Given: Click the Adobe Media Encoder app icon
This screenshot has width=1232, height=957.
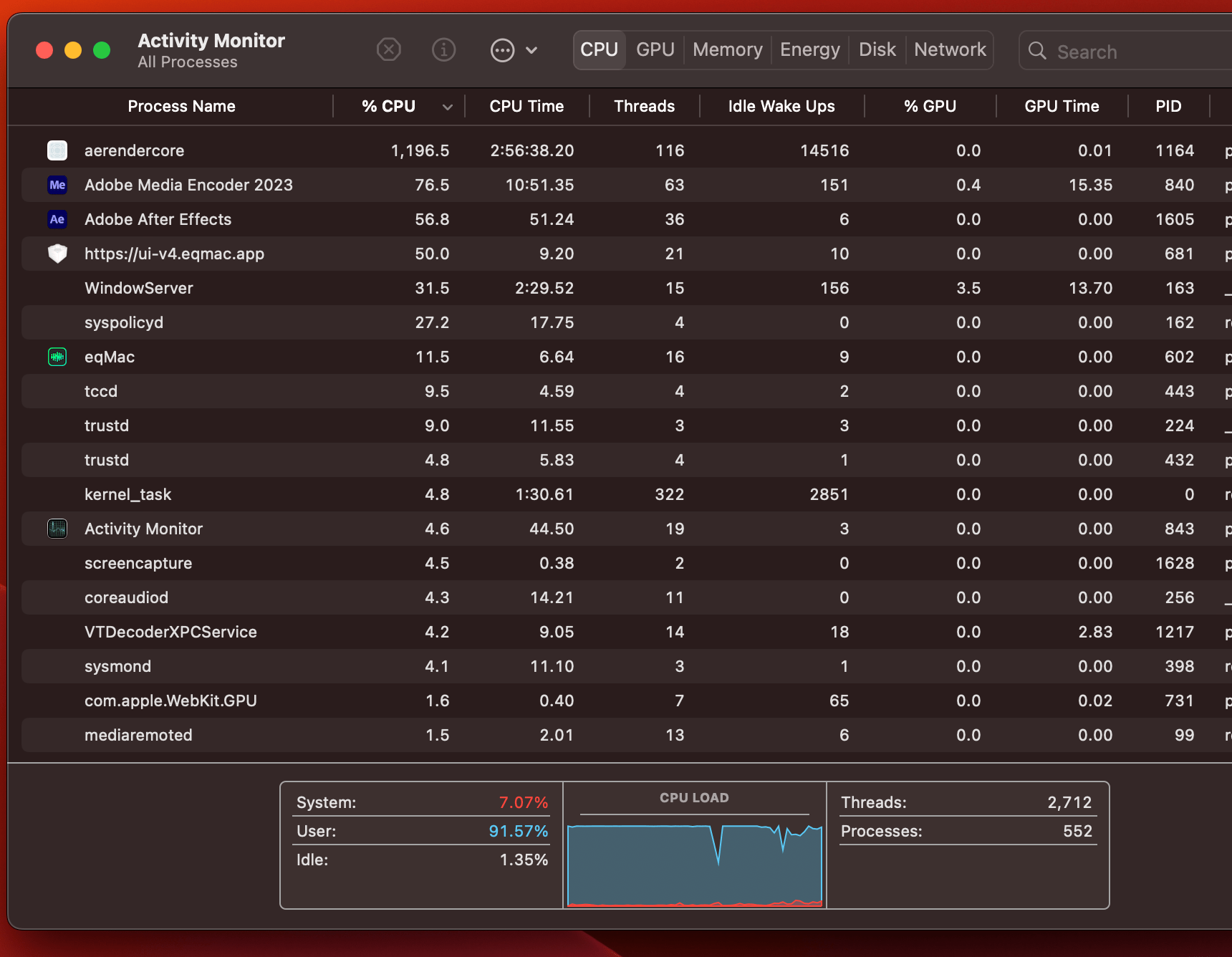Looking at the screenshot, I should [57, 185].
